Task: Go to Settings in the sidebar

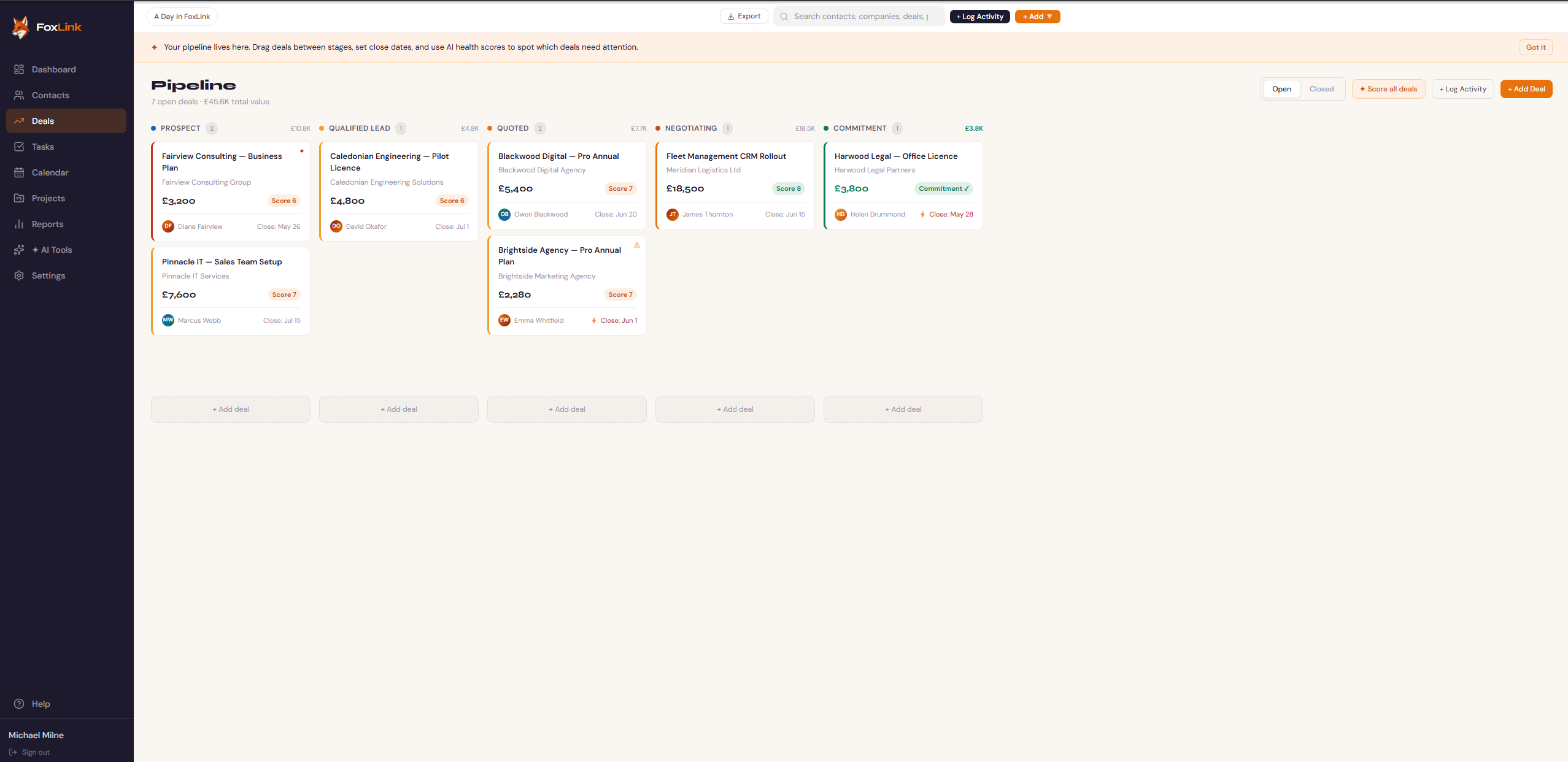Action: coord(66,275)
